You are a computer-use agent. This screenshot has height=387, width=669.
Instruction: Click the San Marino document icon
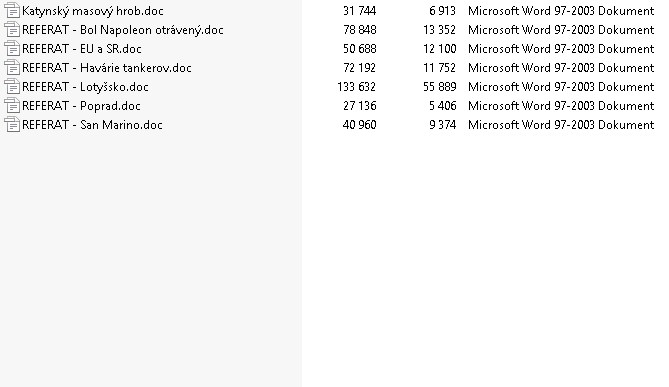tap(12, 125)
